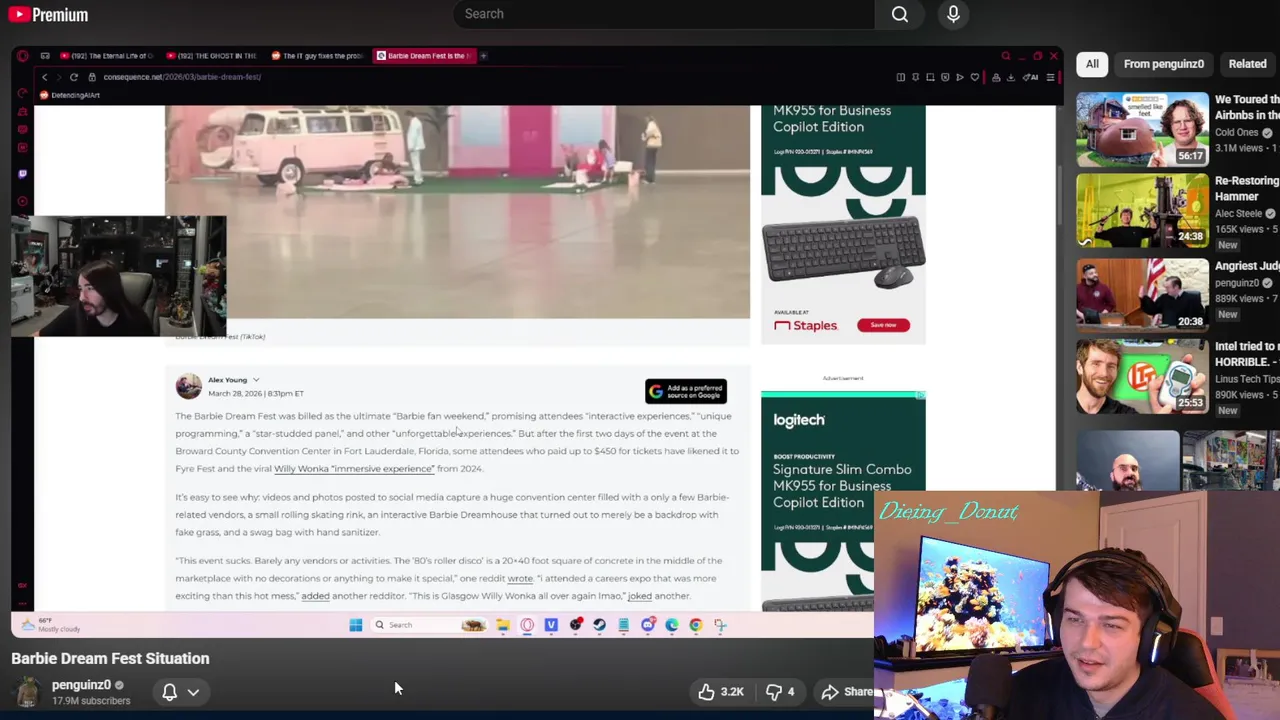1280x720 pixels.
Task: Open the 'Intel tried to' video title
Action: click(1247, 354)
